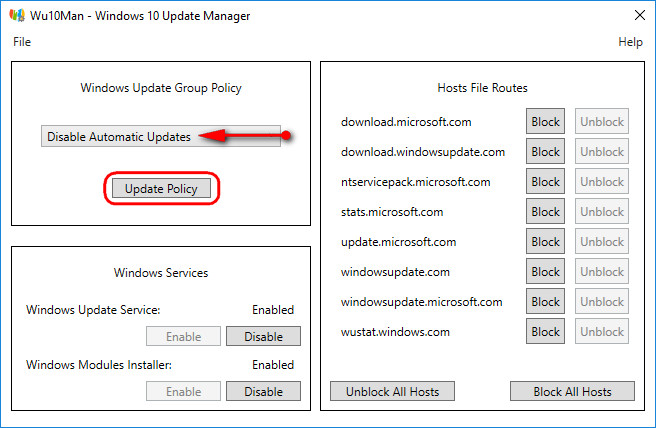Open the Disable Automatic Updates dropdown
656x428 pixels.
point(161,136)
